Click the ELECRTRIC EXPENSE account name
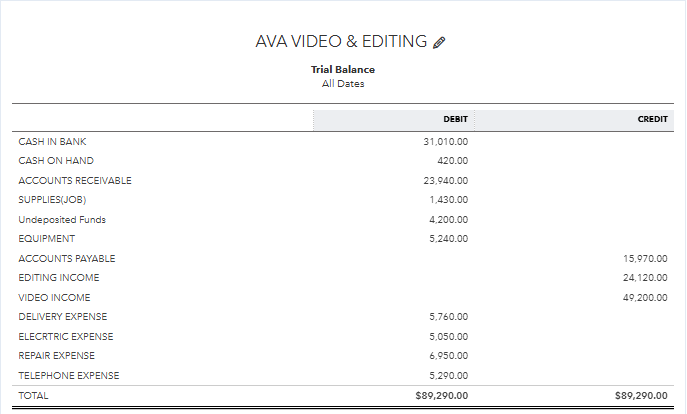This screenshot has width=687, height=414. click(66, 336)
